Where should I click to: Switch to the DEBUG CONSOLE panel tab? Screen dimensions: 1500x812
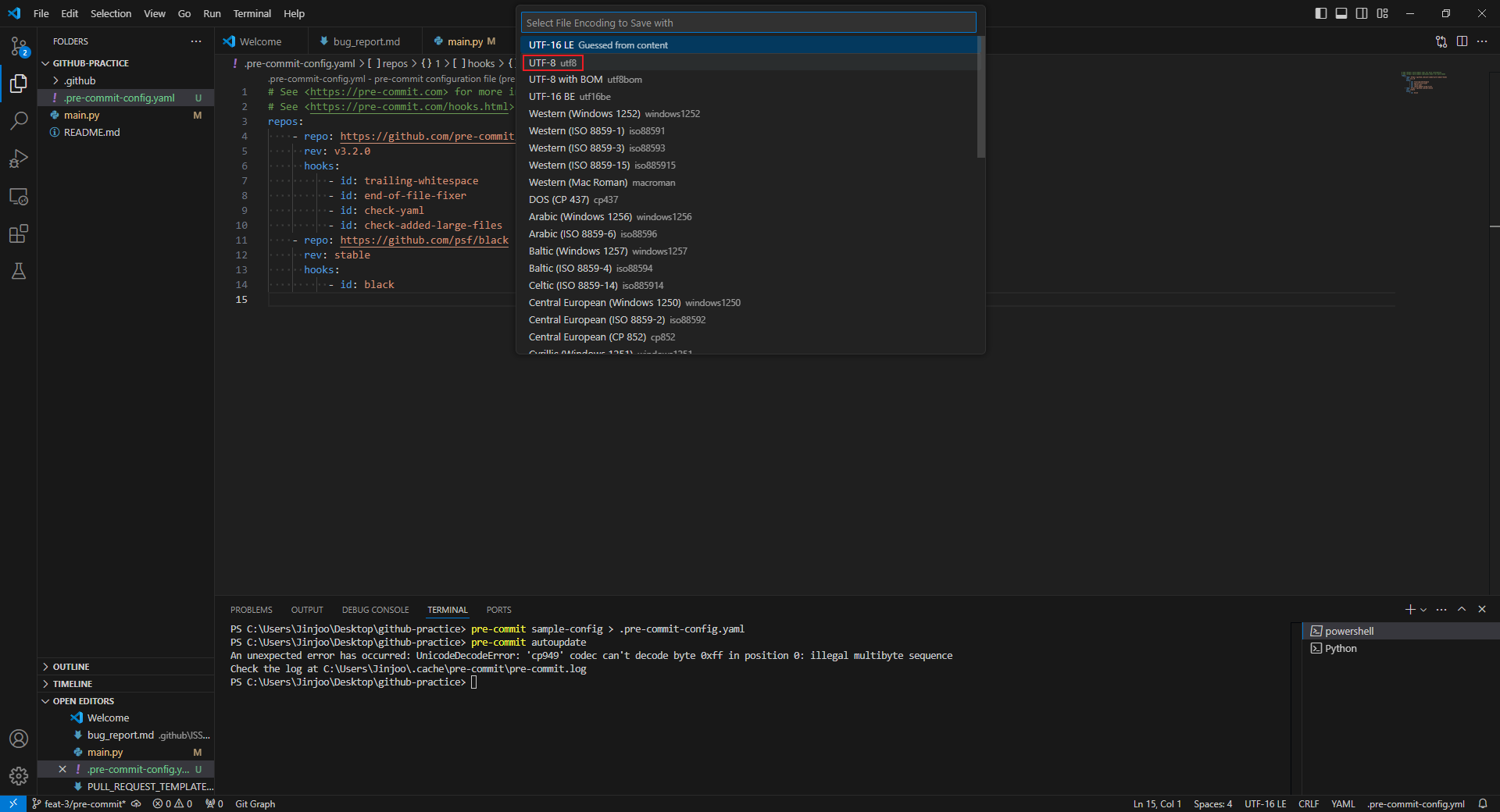tap(375, 610)
